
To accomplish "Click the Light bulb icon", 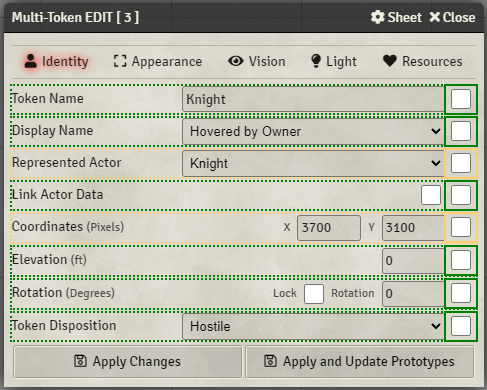I will pos(316,61).
